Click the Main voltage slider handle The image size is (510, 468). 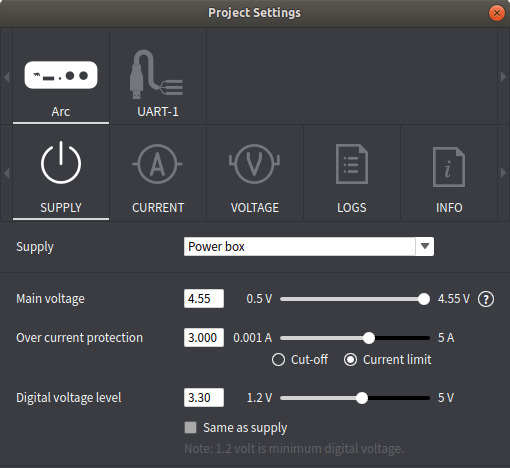(424, 299)
